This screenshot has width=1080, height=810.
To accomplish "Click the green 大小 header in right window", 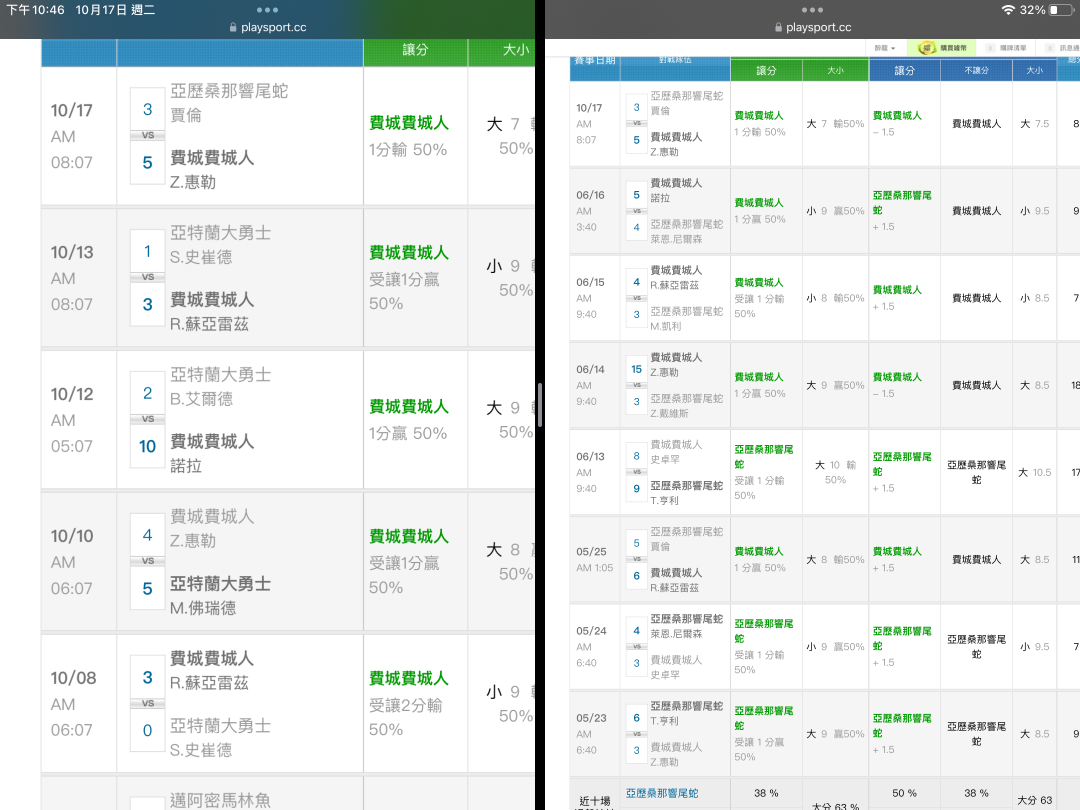I will [x=835, y=70].
